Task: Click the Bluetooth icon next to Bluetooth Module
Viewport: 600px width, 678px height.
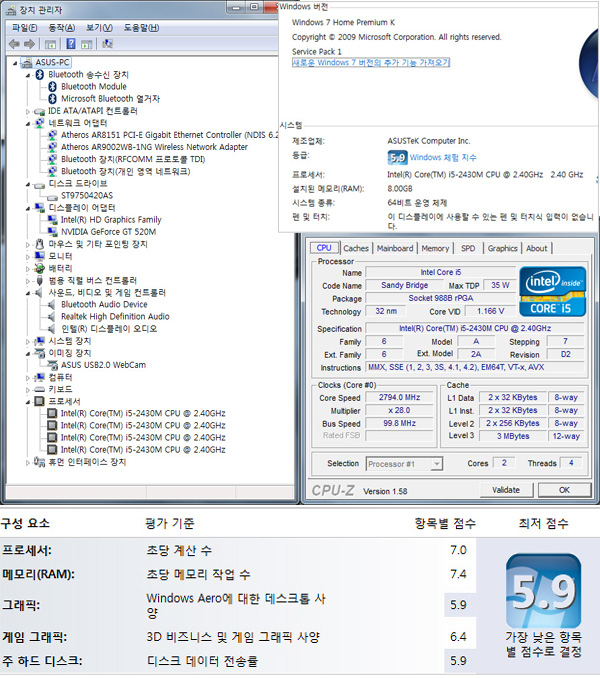Action: click(x=52, y=86)
